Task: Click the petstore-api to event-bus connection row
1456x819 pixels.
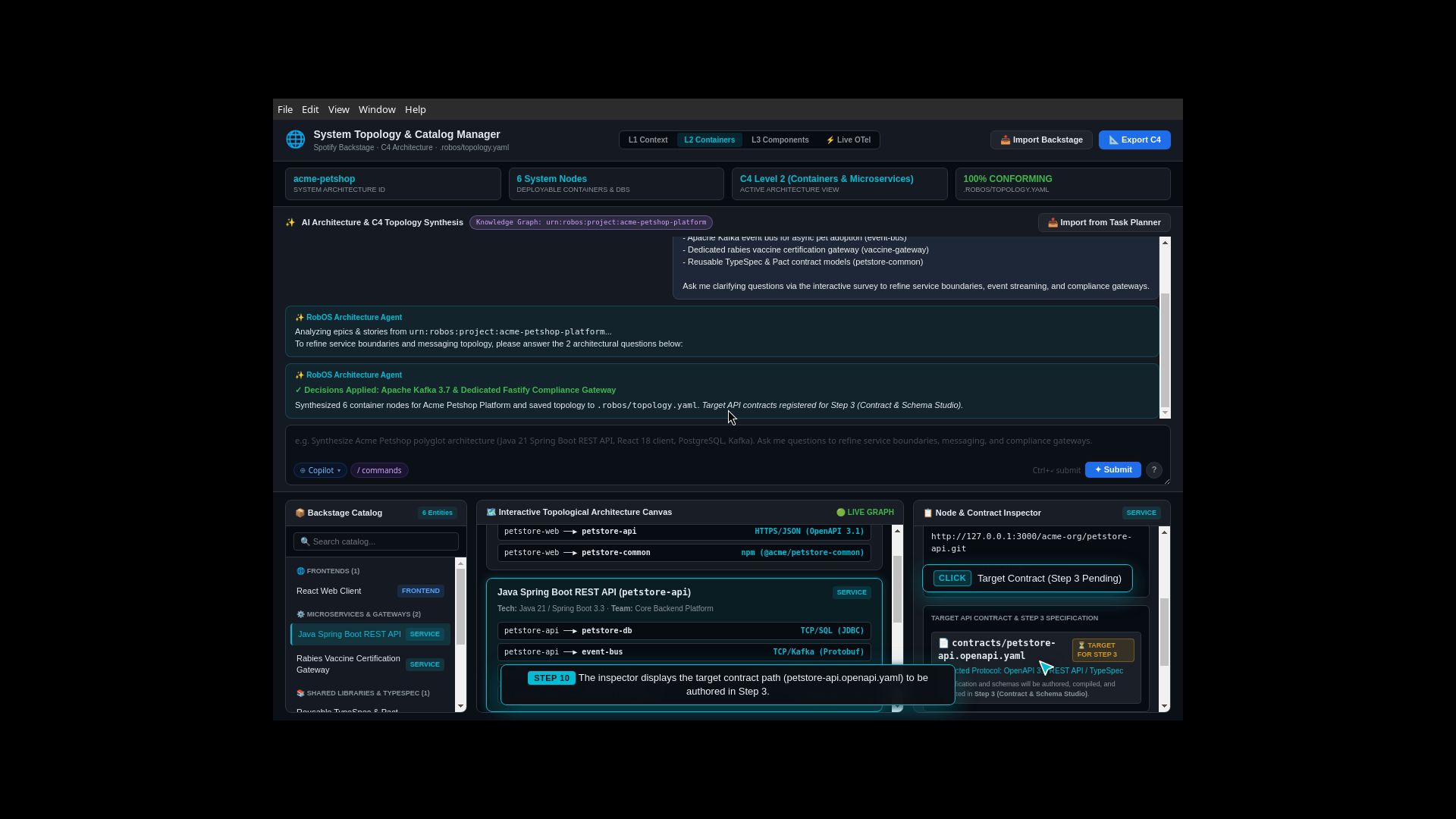Action: click(684, 652)
